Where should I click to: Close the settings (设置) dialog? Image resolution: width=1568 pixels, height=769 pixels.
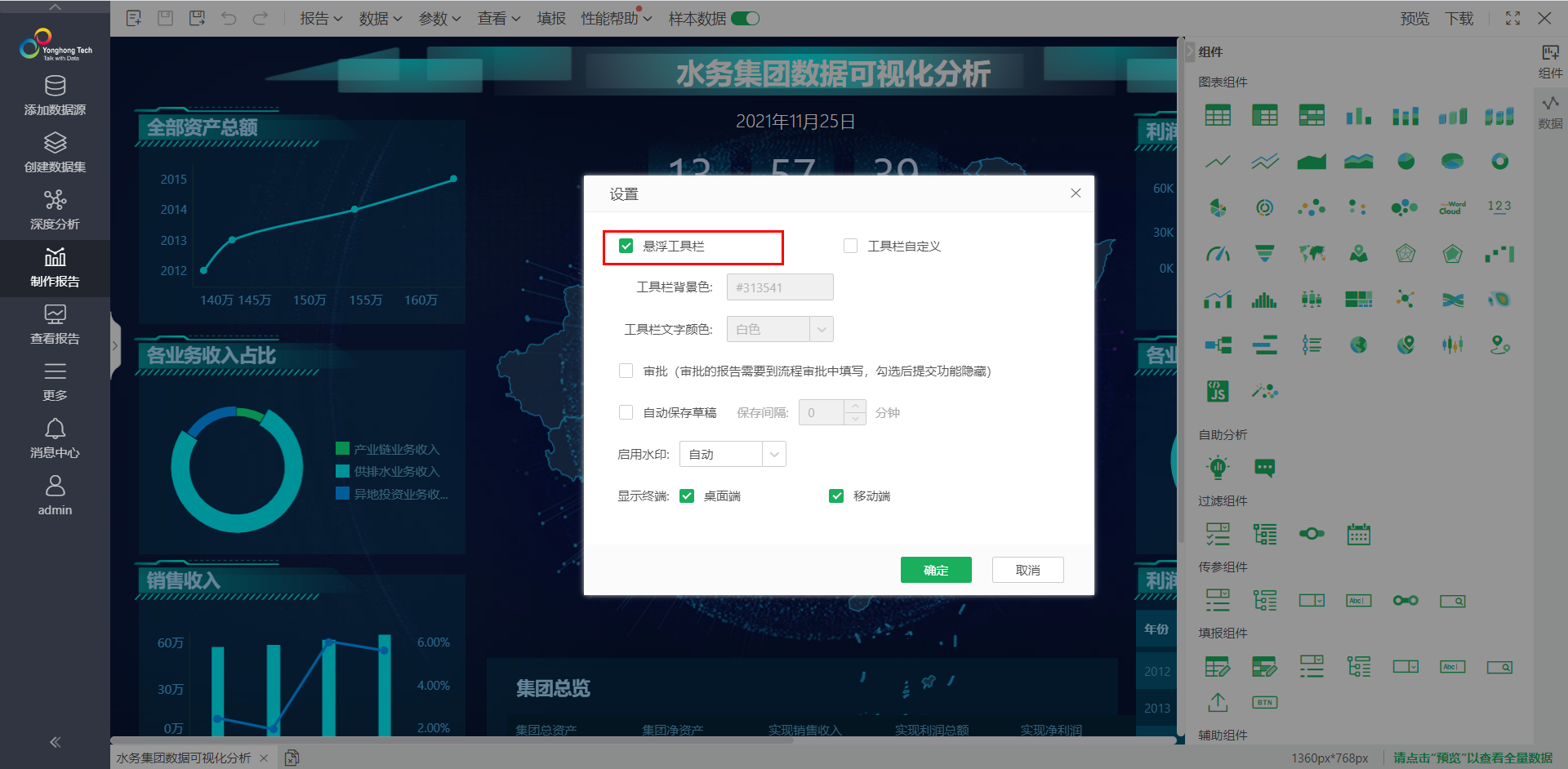[1076, 193]
